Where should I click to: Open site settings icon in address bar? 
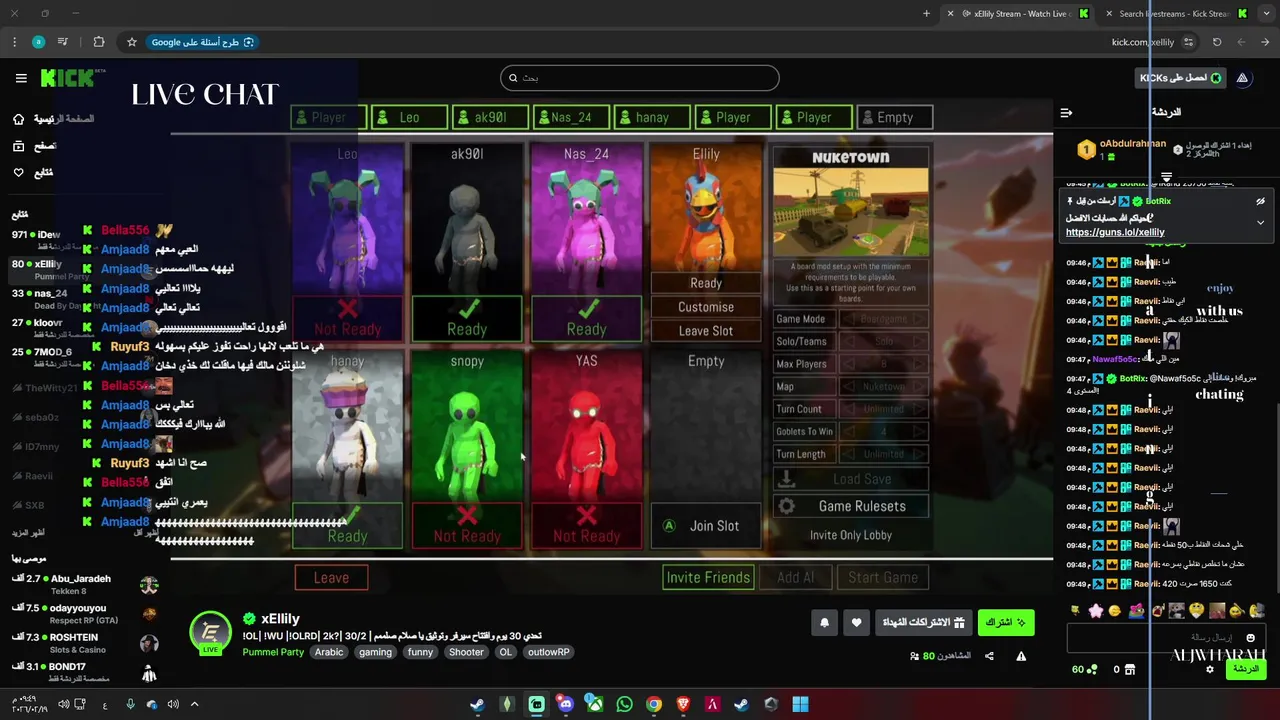[x=1188, y=42]
